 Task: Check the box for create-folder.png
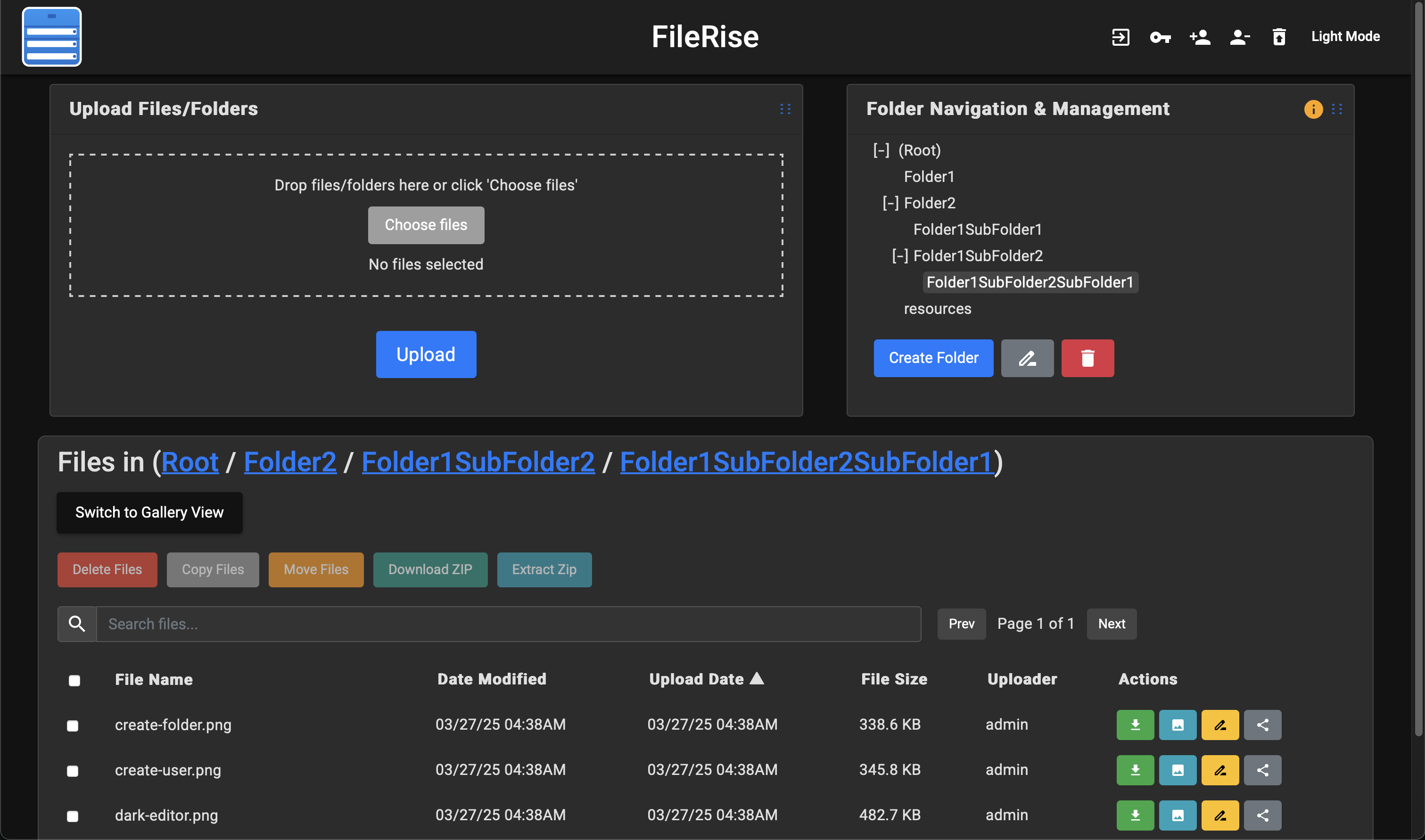73,725
